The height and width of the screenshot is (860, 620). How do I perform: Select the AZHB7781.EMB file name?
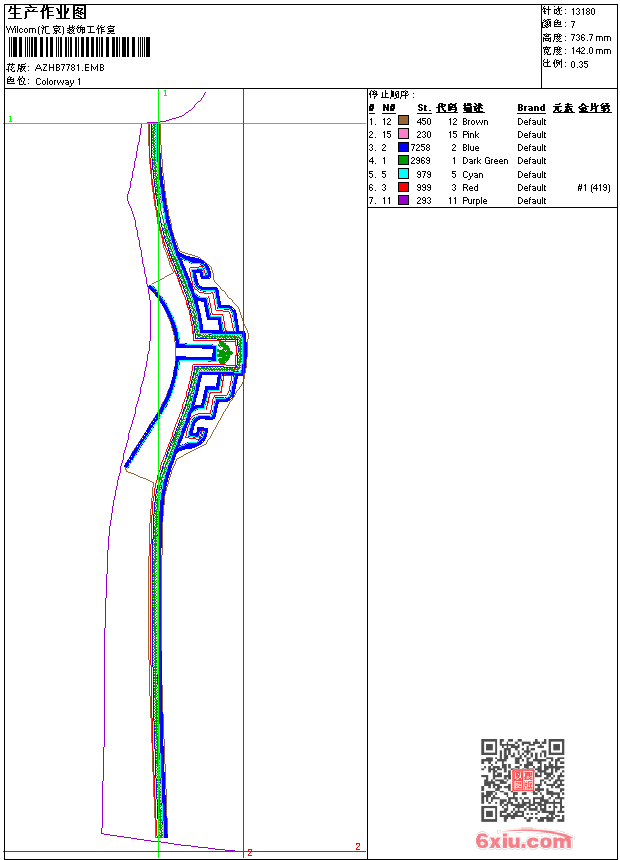pos(69,68)
